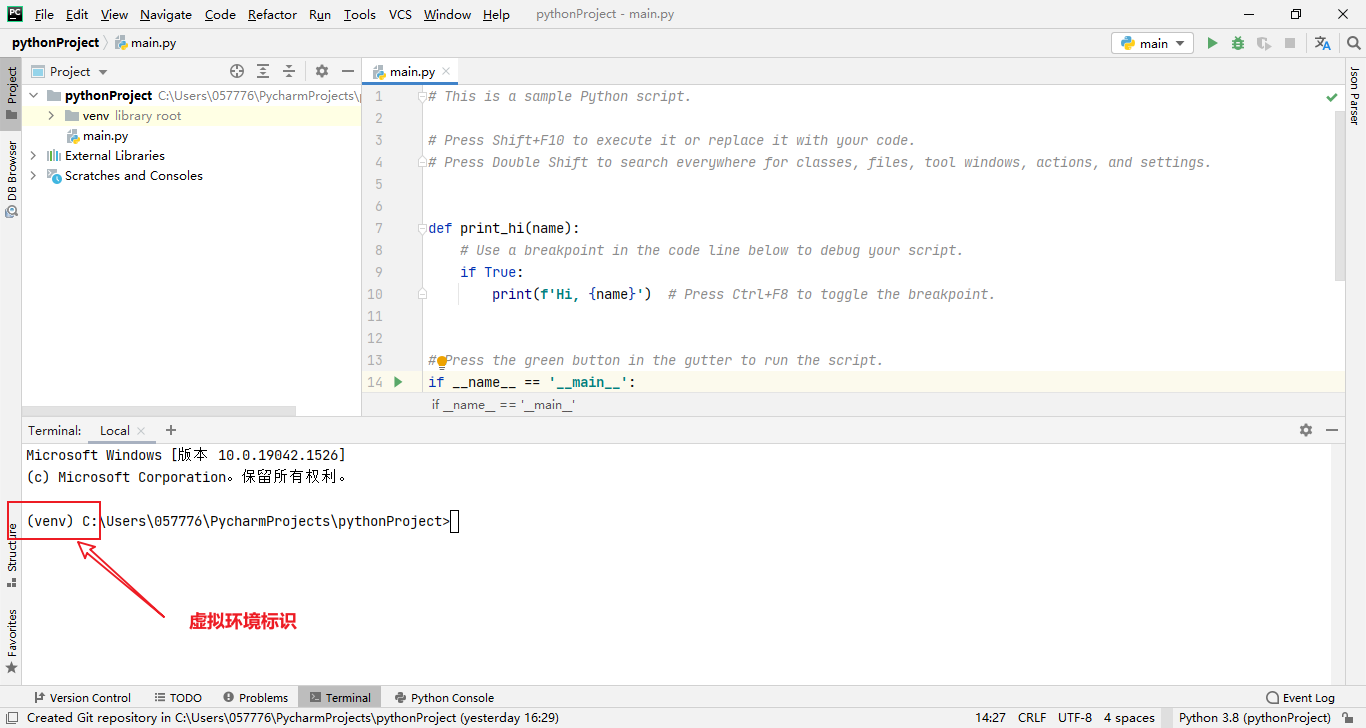
Task: Fold the print_hi function at line 7
Action: coord(423,229)
